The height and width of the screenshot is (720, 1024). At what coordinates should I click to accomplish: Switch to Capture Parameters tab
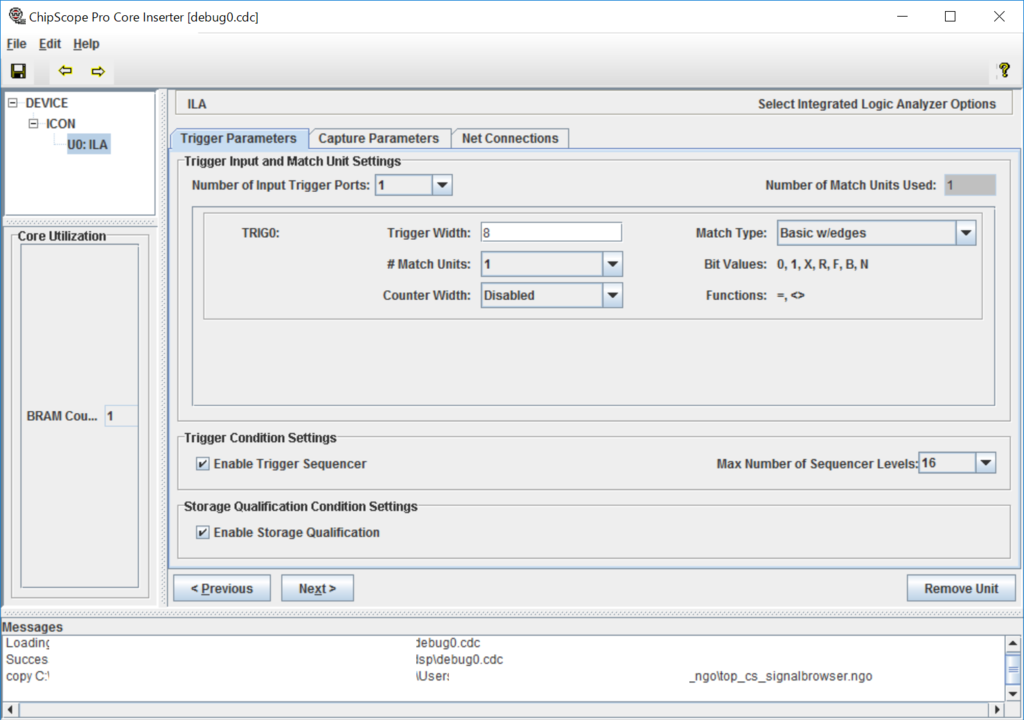pyautogui.click(x=379, y=138)
